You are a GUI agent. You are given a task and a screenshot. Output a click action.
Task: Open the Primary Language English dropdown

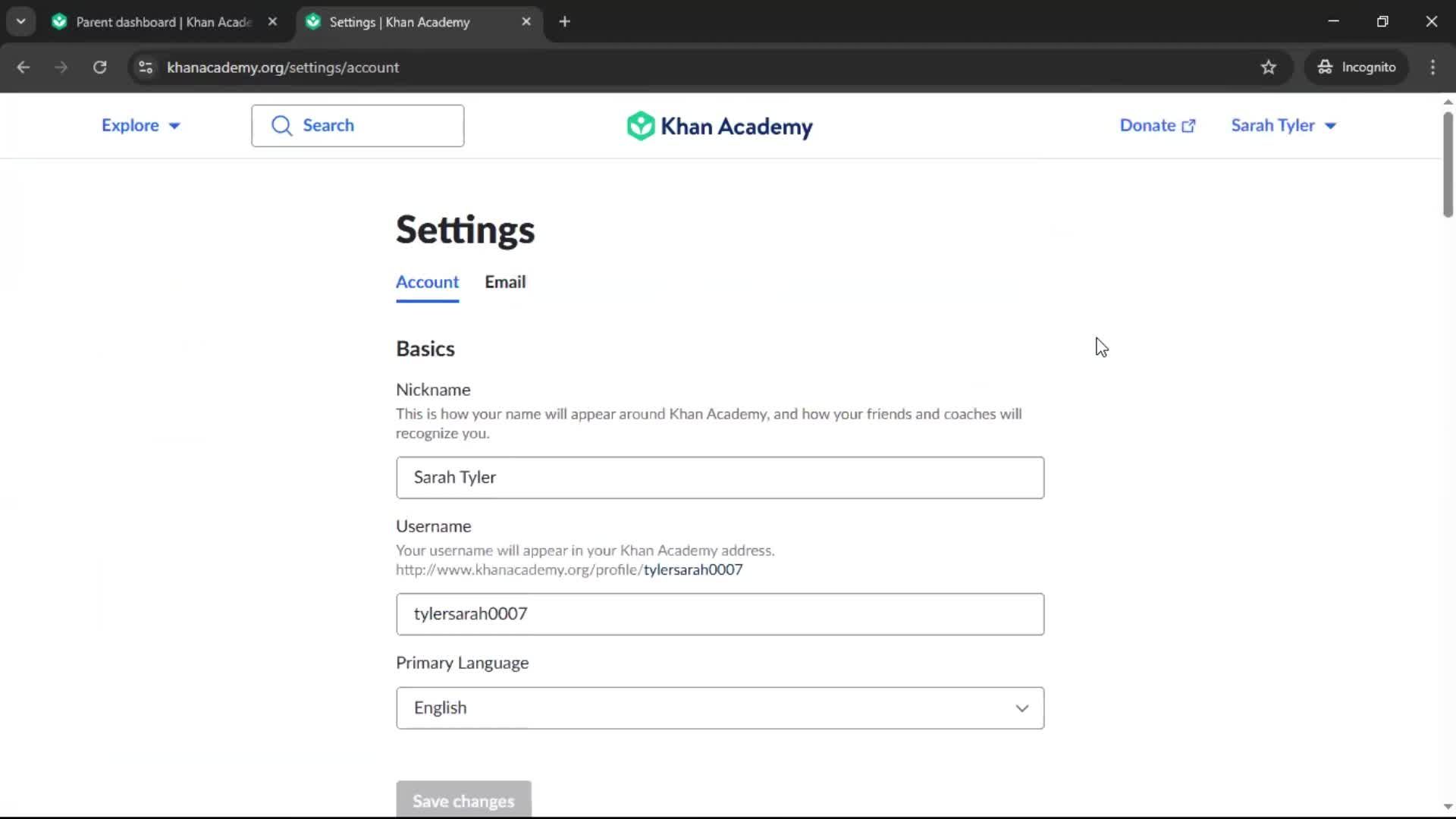(720, 708)
